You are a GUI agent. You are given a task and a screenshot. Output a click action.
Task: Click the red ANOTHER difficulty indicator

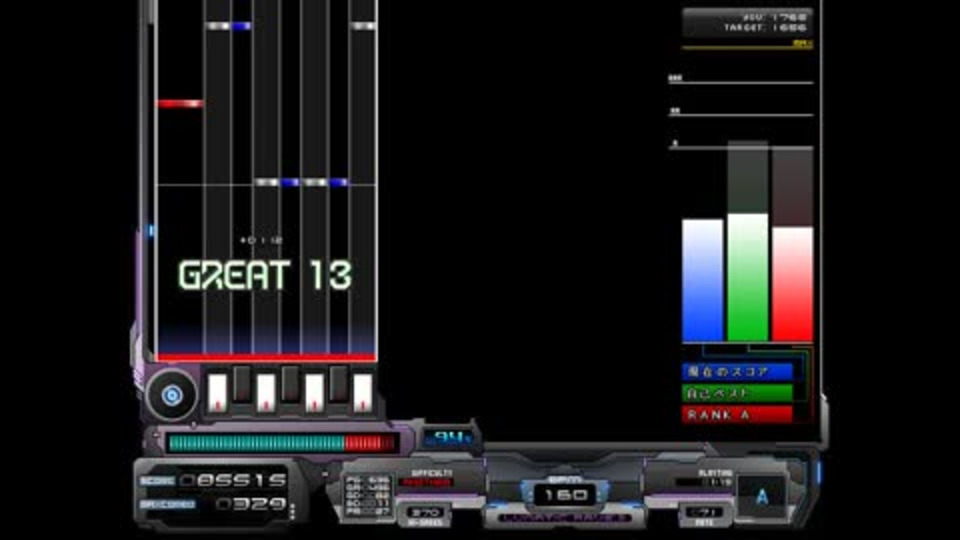pyautogui.click(x=425, y=482)
